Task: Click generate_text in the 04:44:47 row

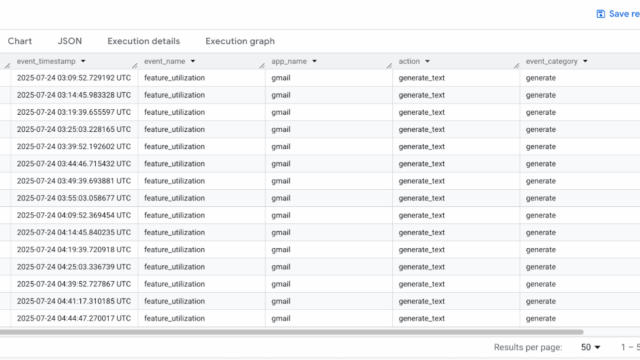Action: (422, 318)
